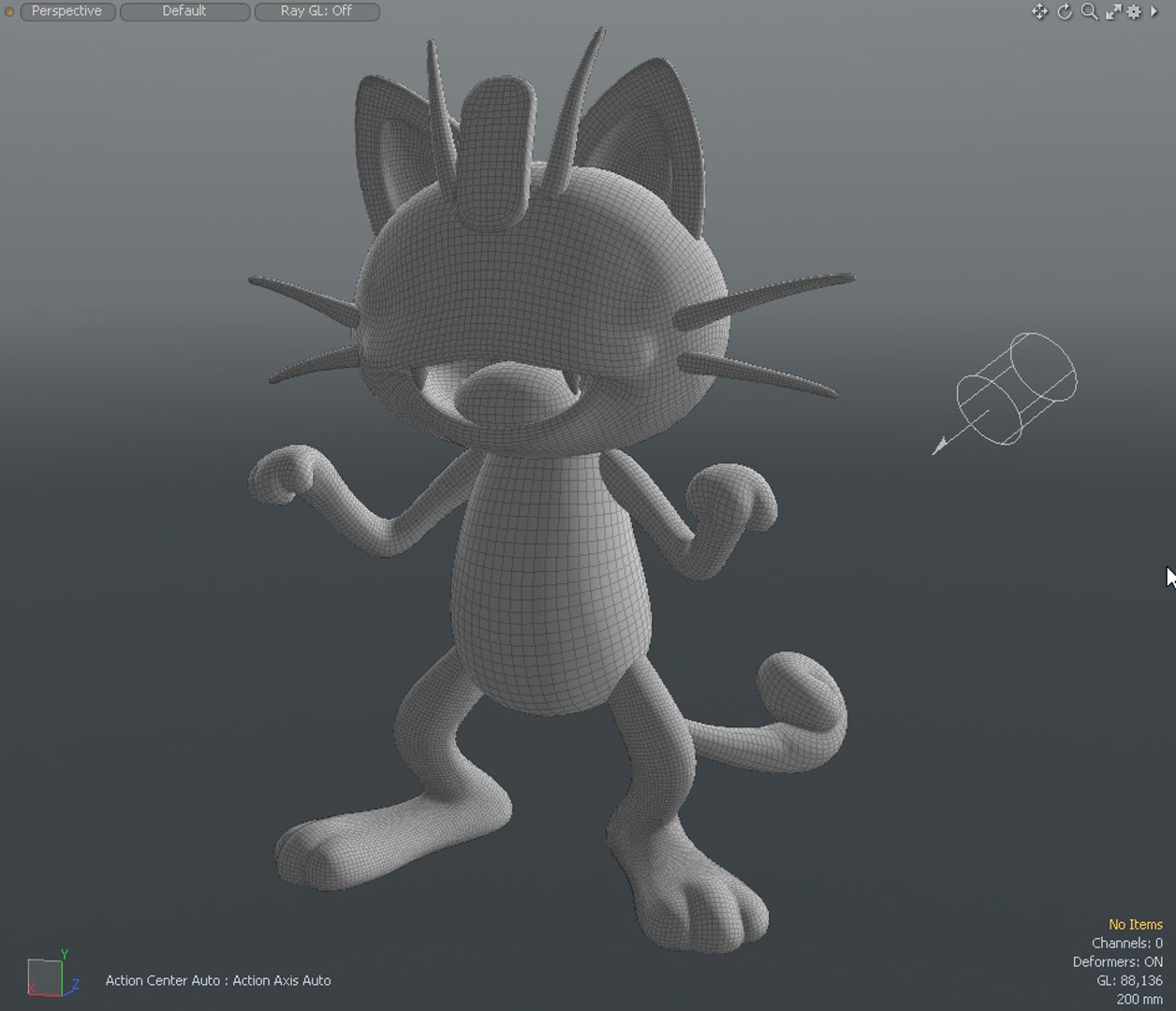Expand the viewport options arrow

pyautogui.click(x=1154, y=12)
